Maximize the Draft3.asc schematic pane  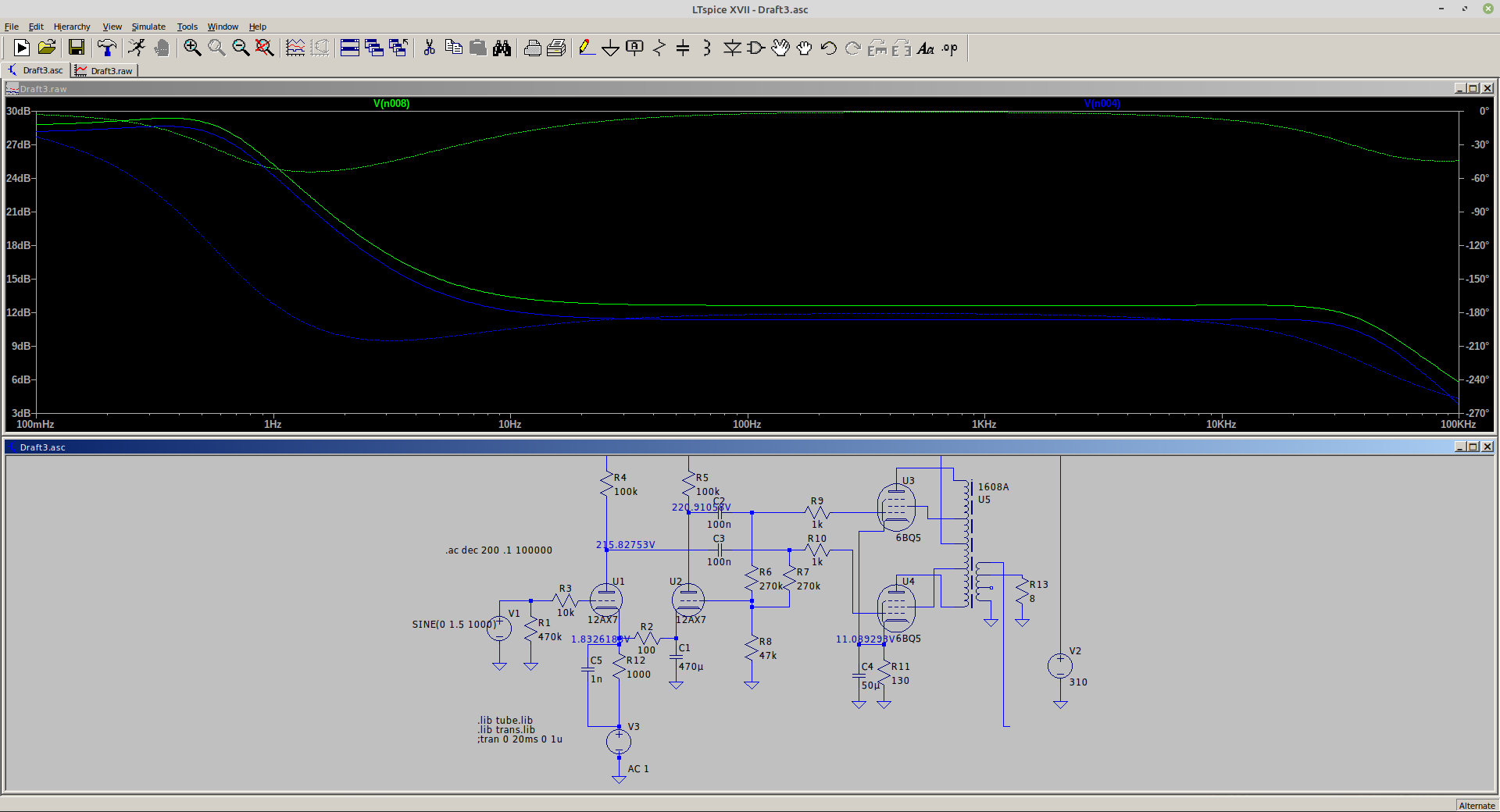(1473, 447)
